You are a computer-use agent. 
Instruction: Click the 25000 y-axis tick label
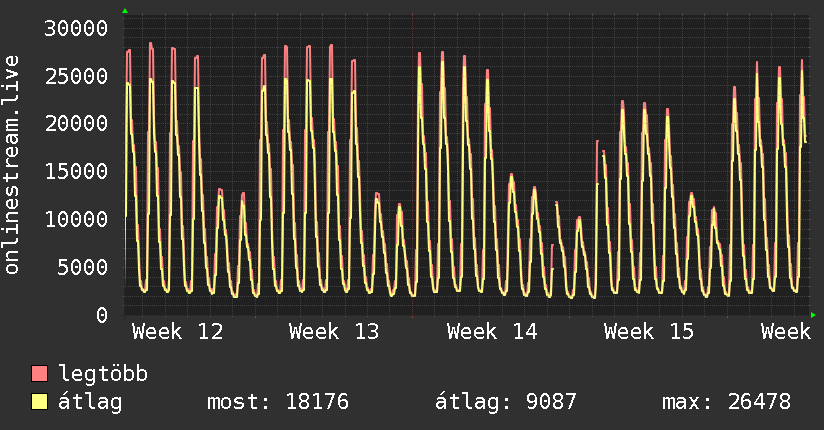click(78, 76)
